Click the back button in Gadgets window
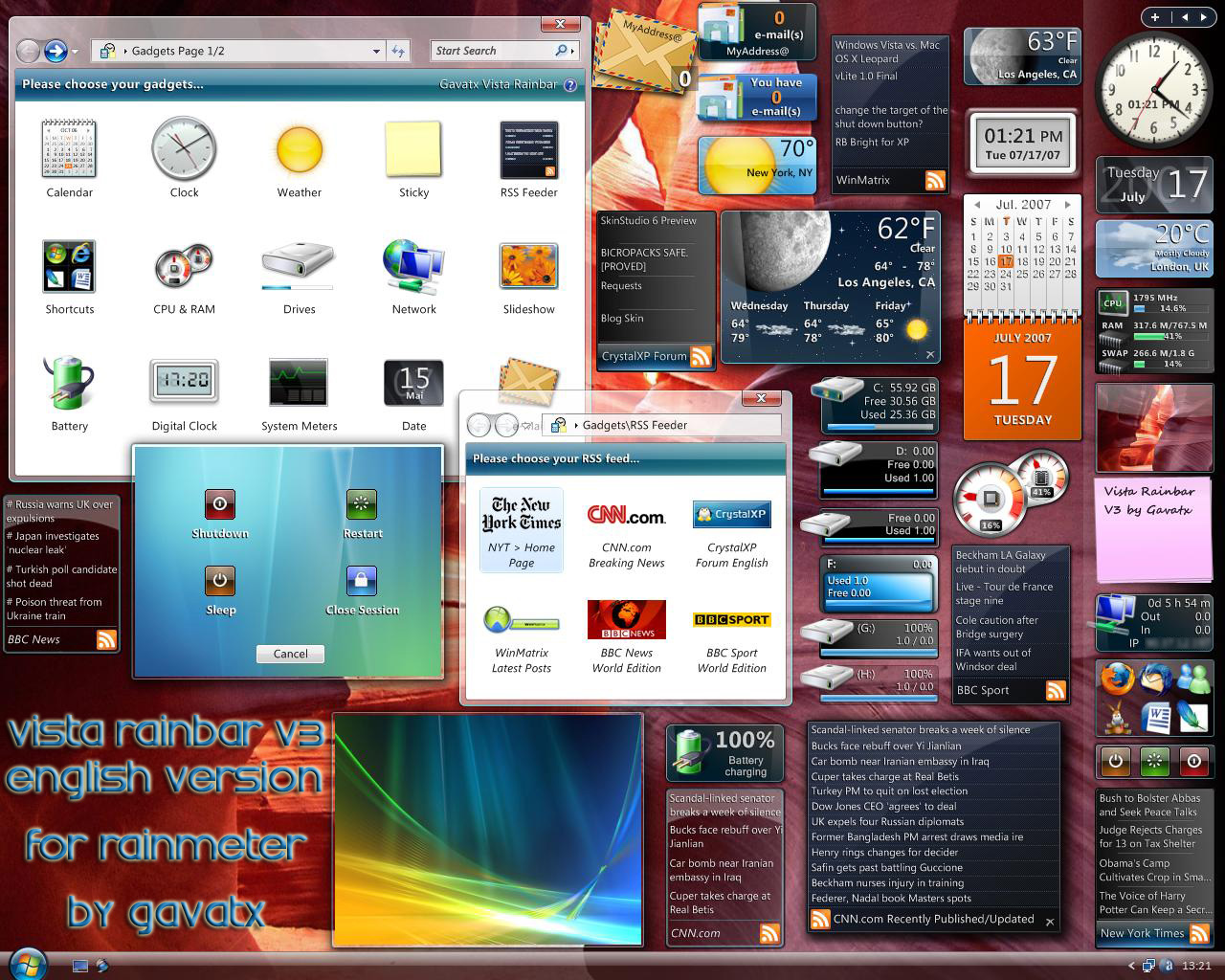Viewport: 1225px width, 980px height. point(29,51)
